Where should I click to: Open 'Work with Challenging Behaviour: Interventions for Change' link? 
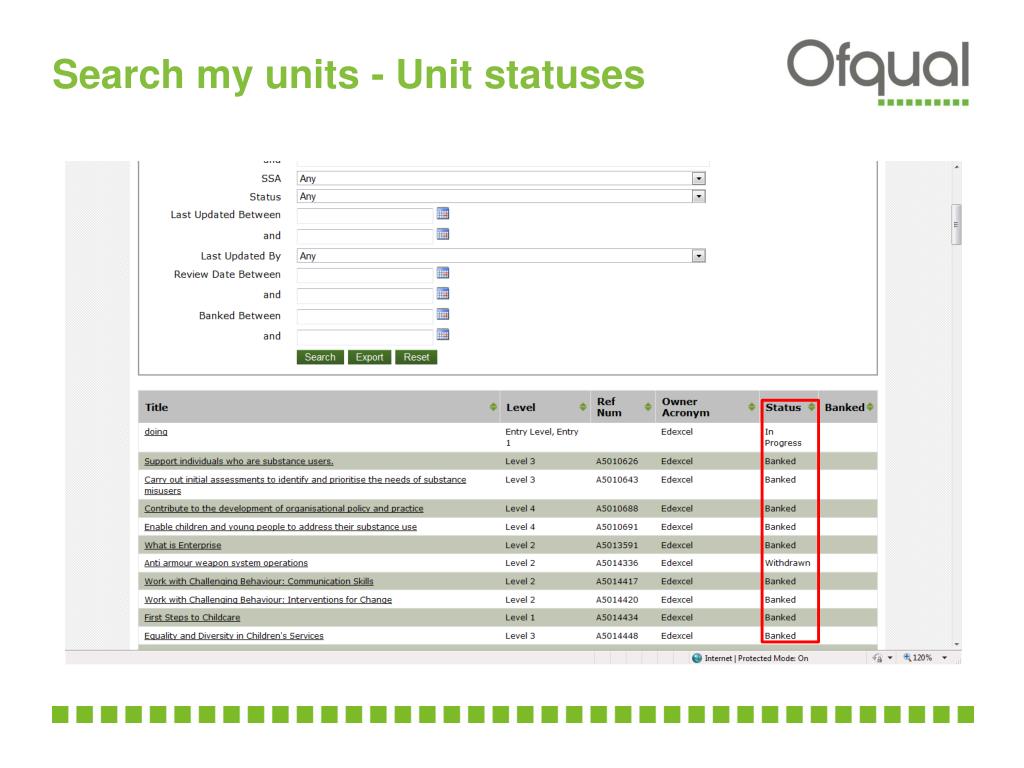pyautogui.click(x=268, y=600)
